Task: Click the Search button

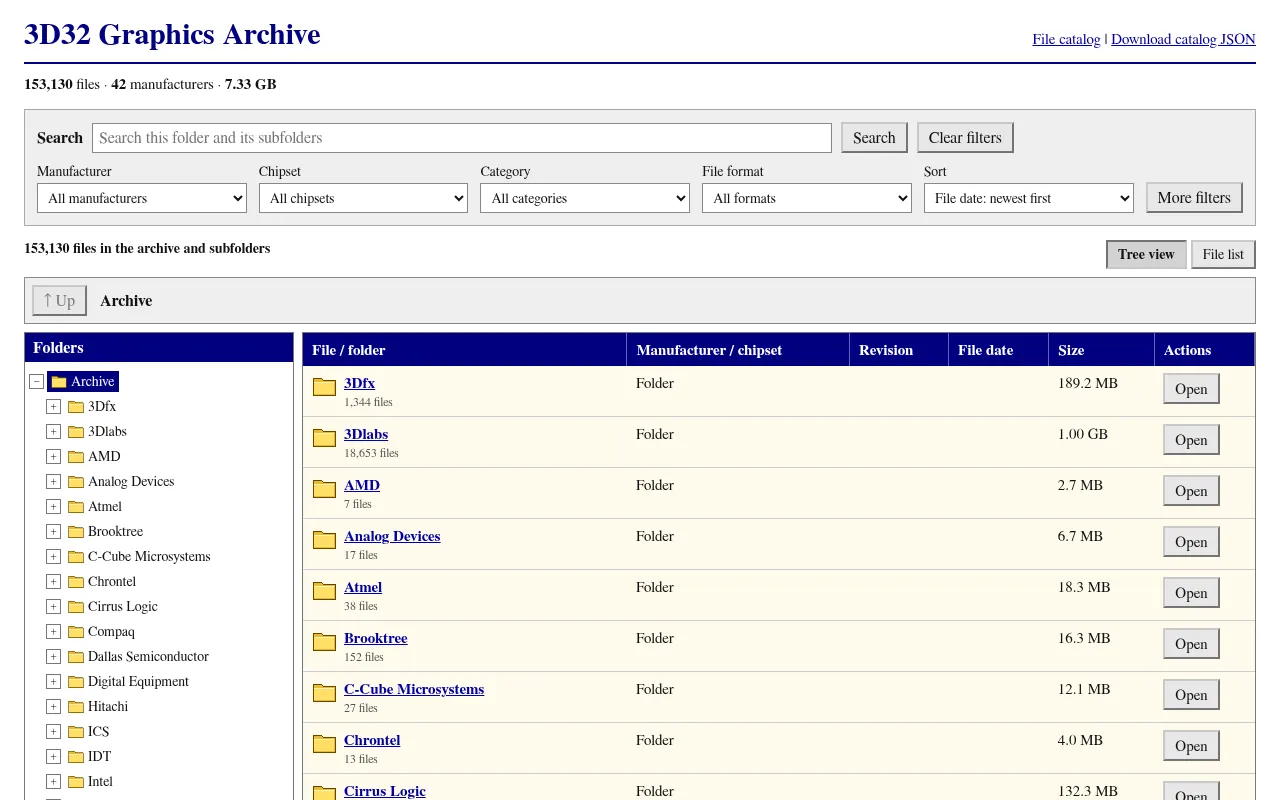Action: click(x=874, y=138)
